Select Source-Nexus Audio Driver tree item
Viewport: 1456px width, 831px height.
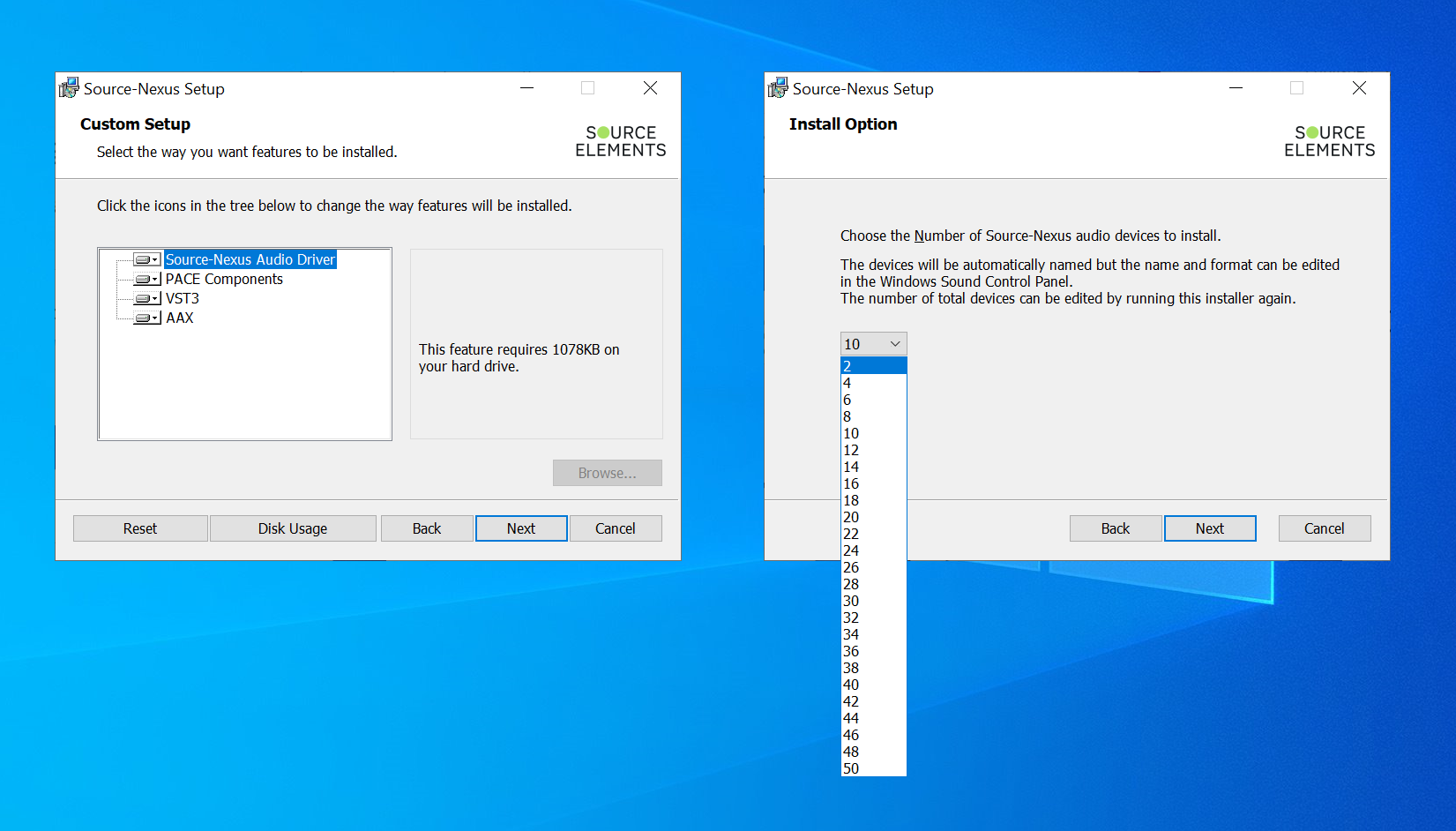(250, 259)
